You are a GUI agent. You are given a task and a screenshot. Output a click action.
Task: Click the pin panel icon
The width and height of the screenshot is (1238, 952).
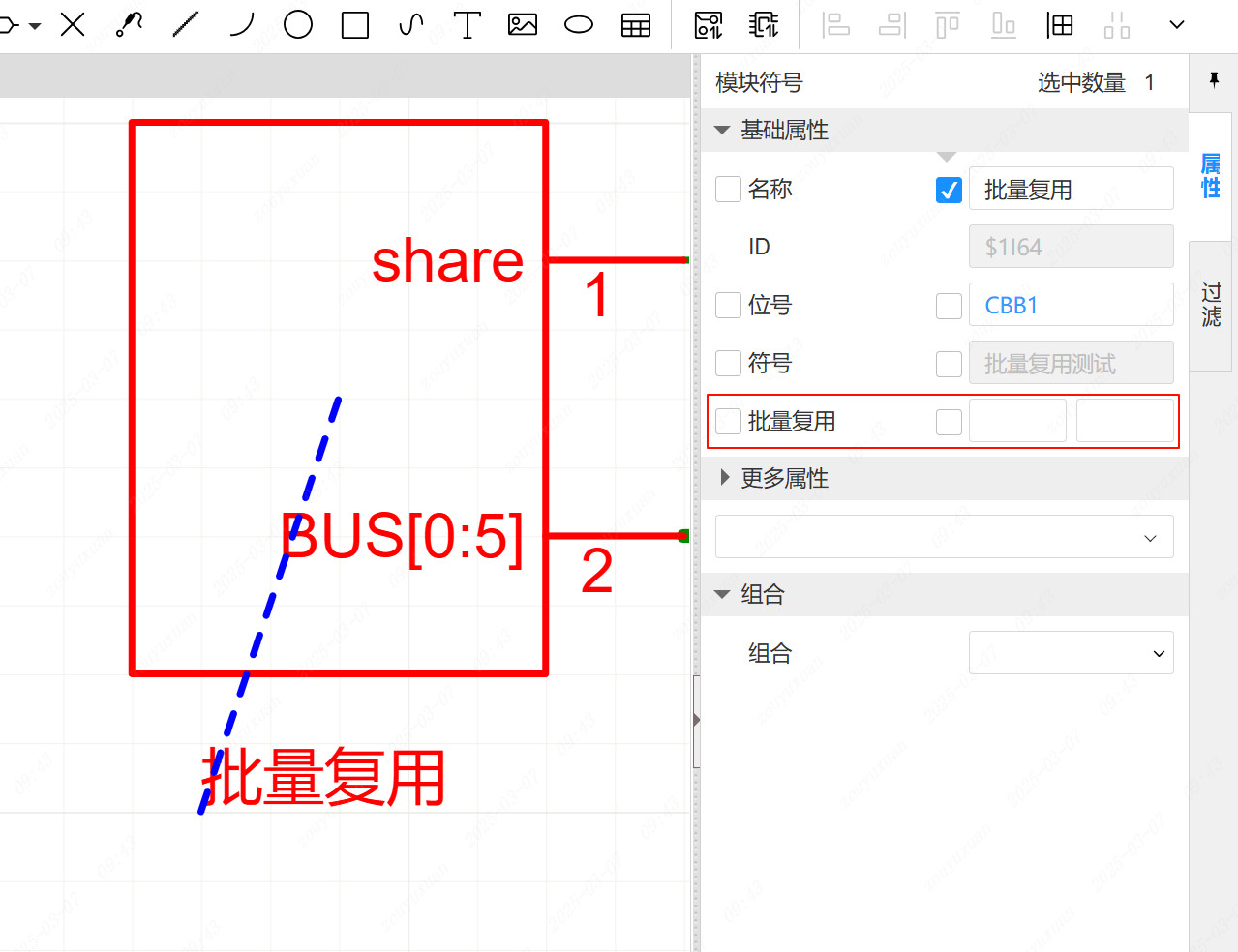point(1214,80)
